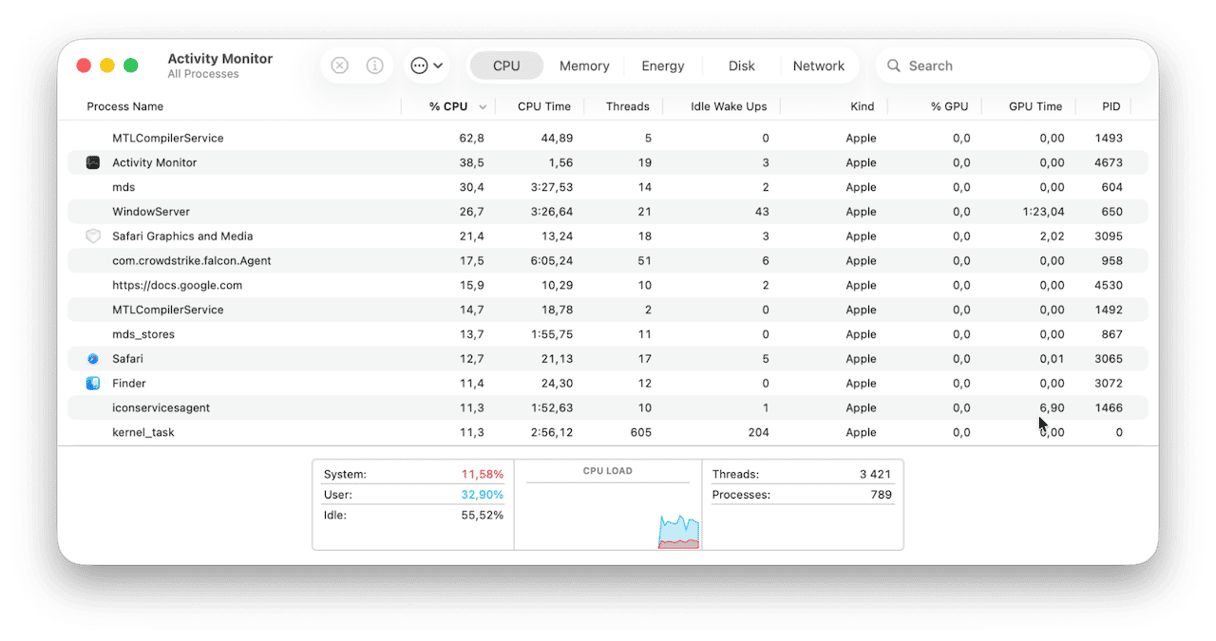Select the Activity Monitor process row
The image size is (1216, 641).
pos(608,163)
